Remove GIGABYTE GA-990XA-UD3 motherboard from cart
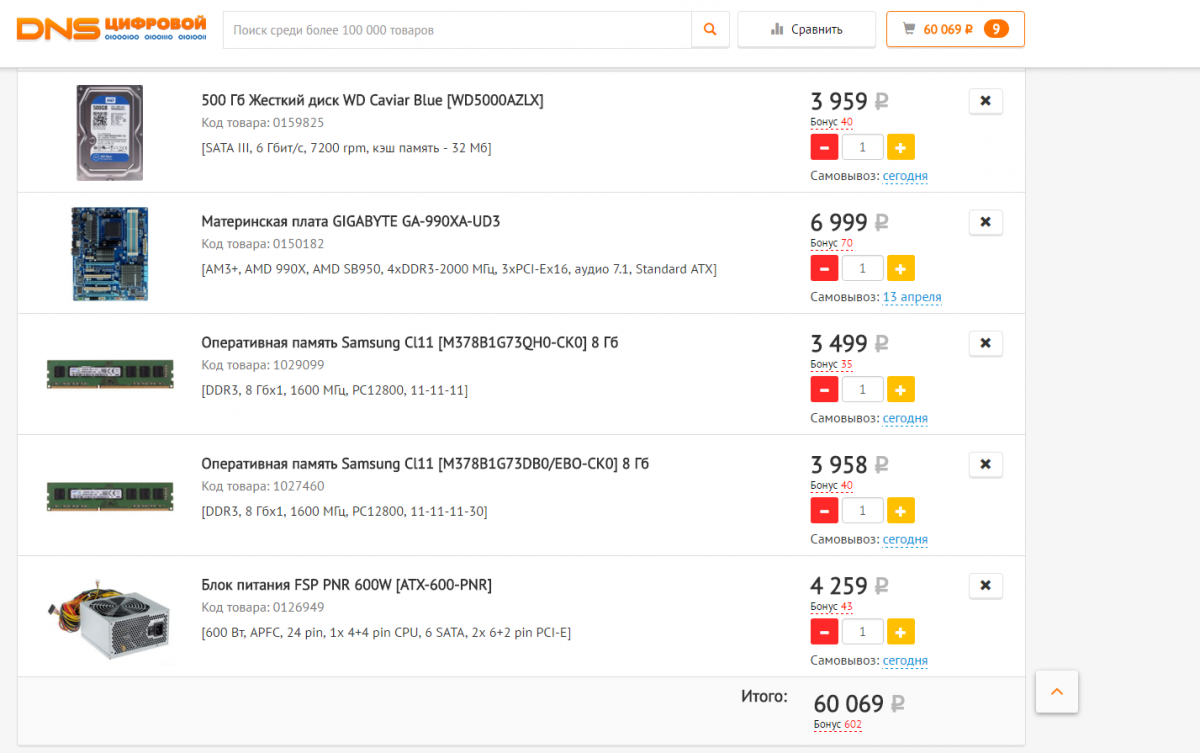The height and width of the screenshot is (753, 1200). (986, 222)
